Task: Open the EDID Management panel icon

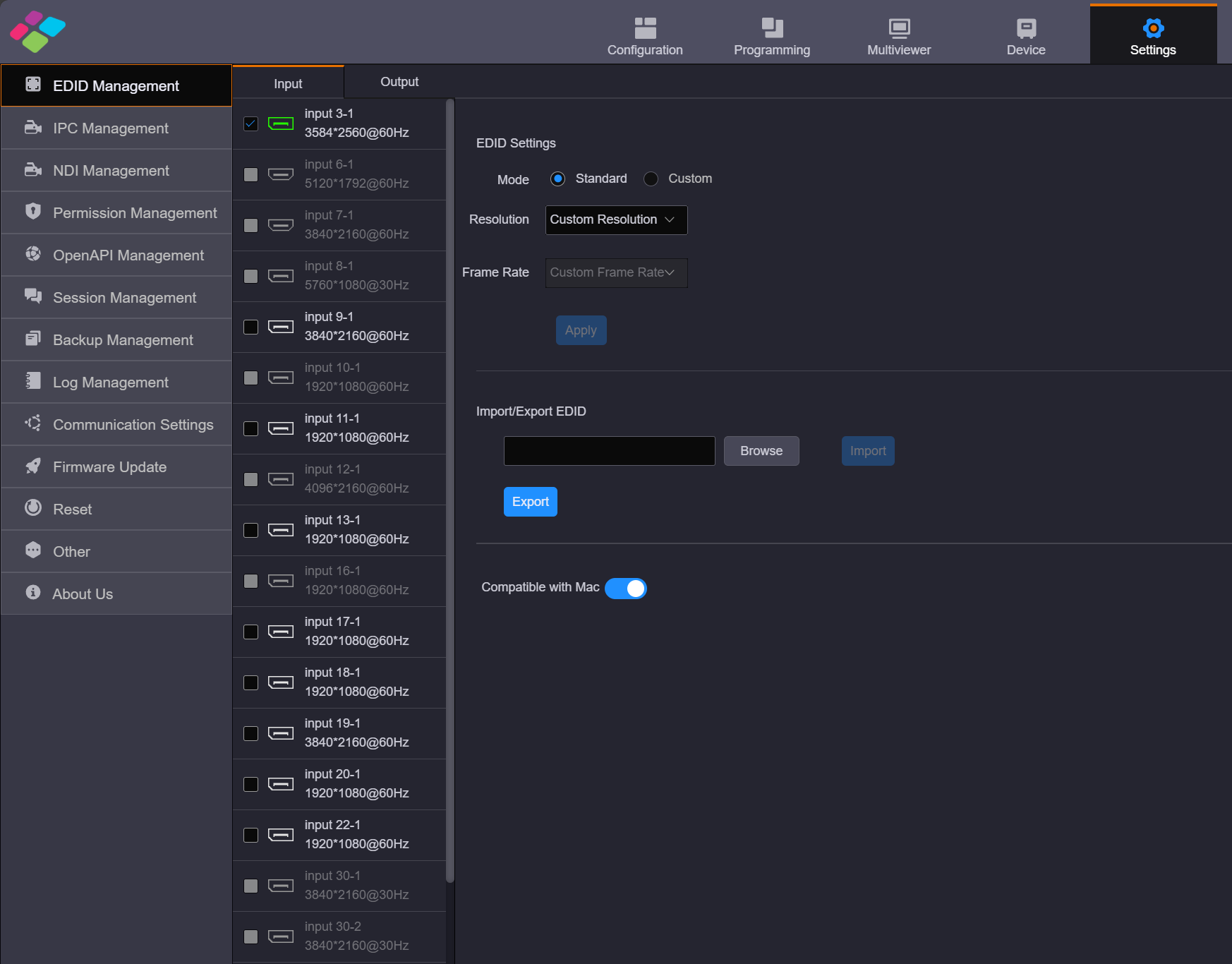Action: click(32, 84)
